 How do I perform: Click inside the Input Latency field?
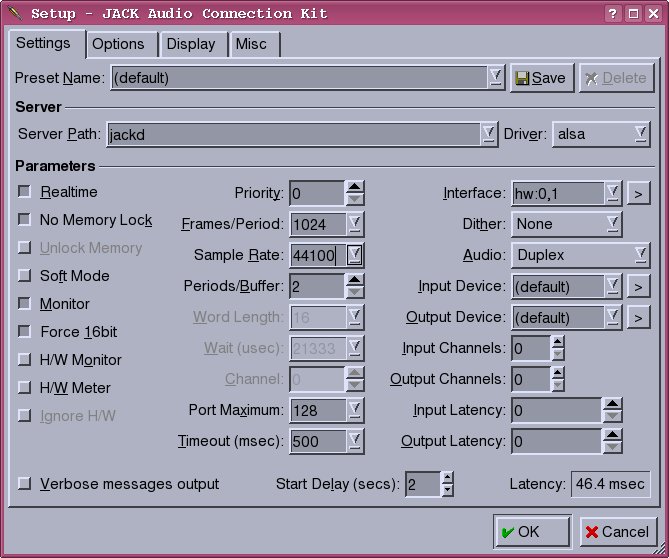(x=557, y=410)
